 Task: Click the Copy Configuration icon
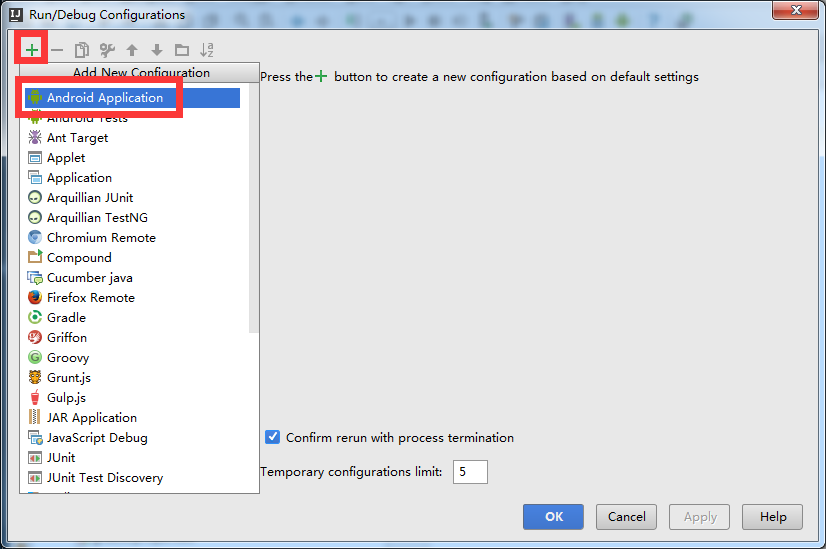click(x=82, y=50)
